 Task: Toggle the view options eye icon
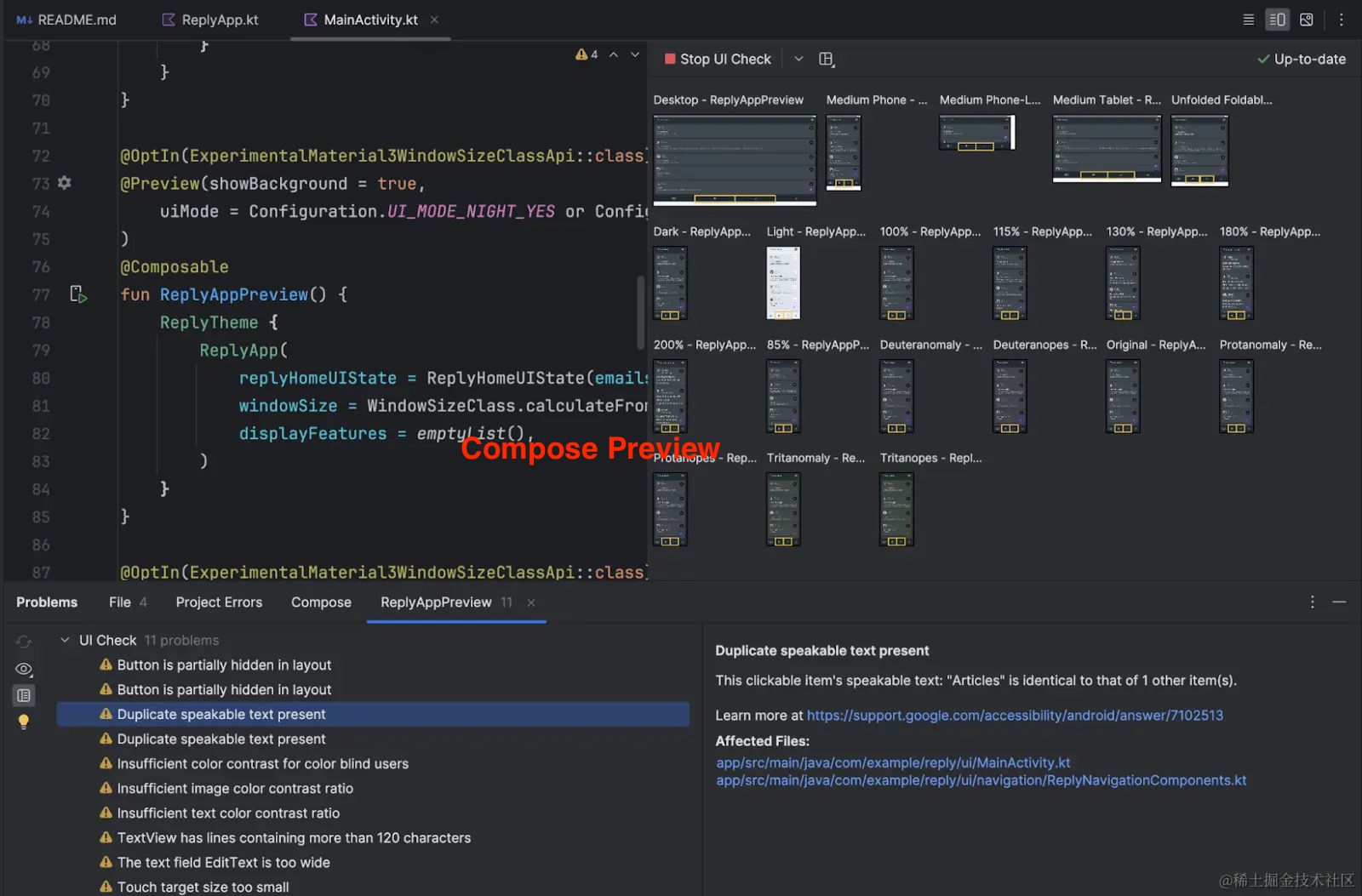(24, 669)
